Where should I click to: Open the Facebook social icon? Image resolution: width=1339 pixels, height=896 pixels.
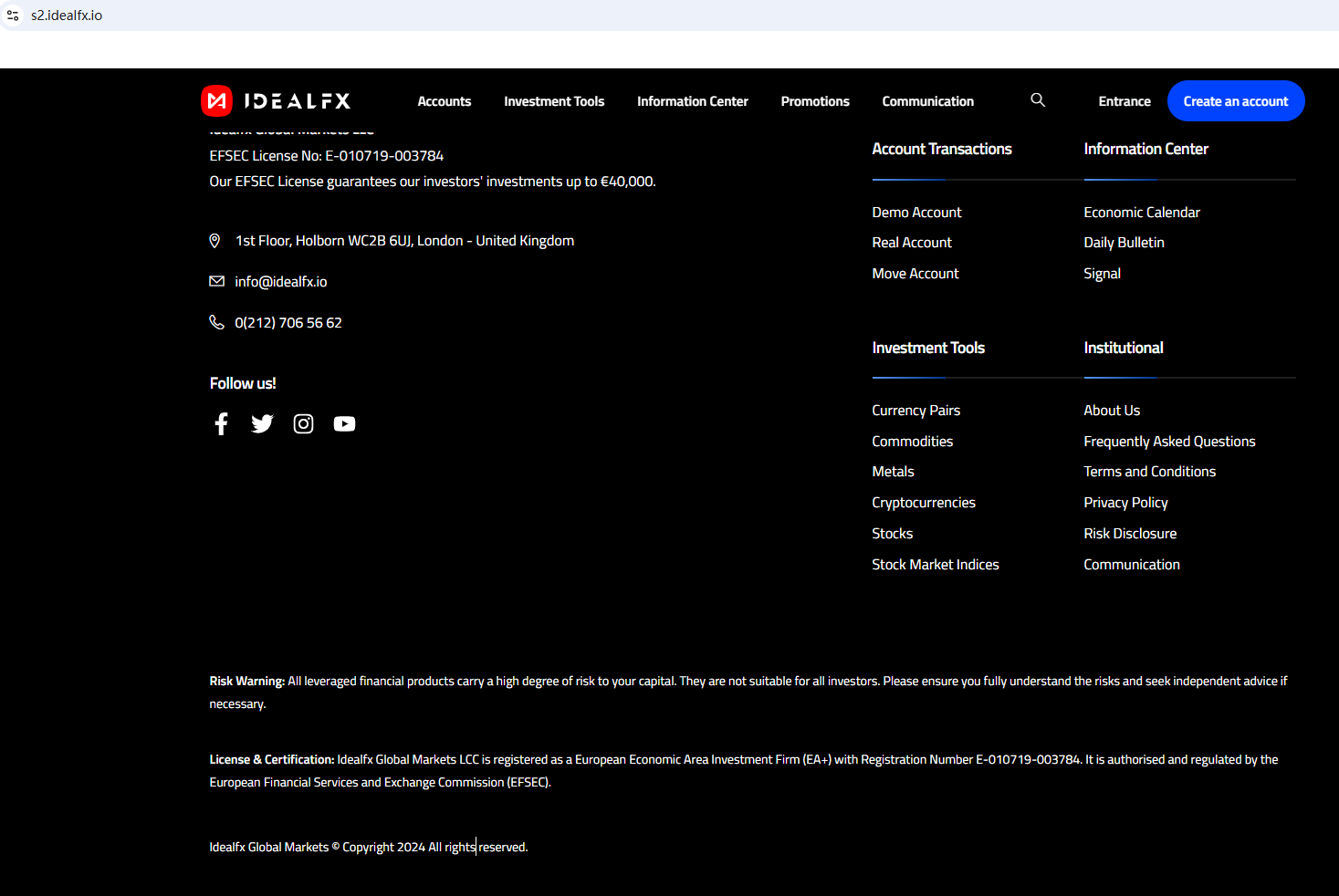click(x=221, y=423)
